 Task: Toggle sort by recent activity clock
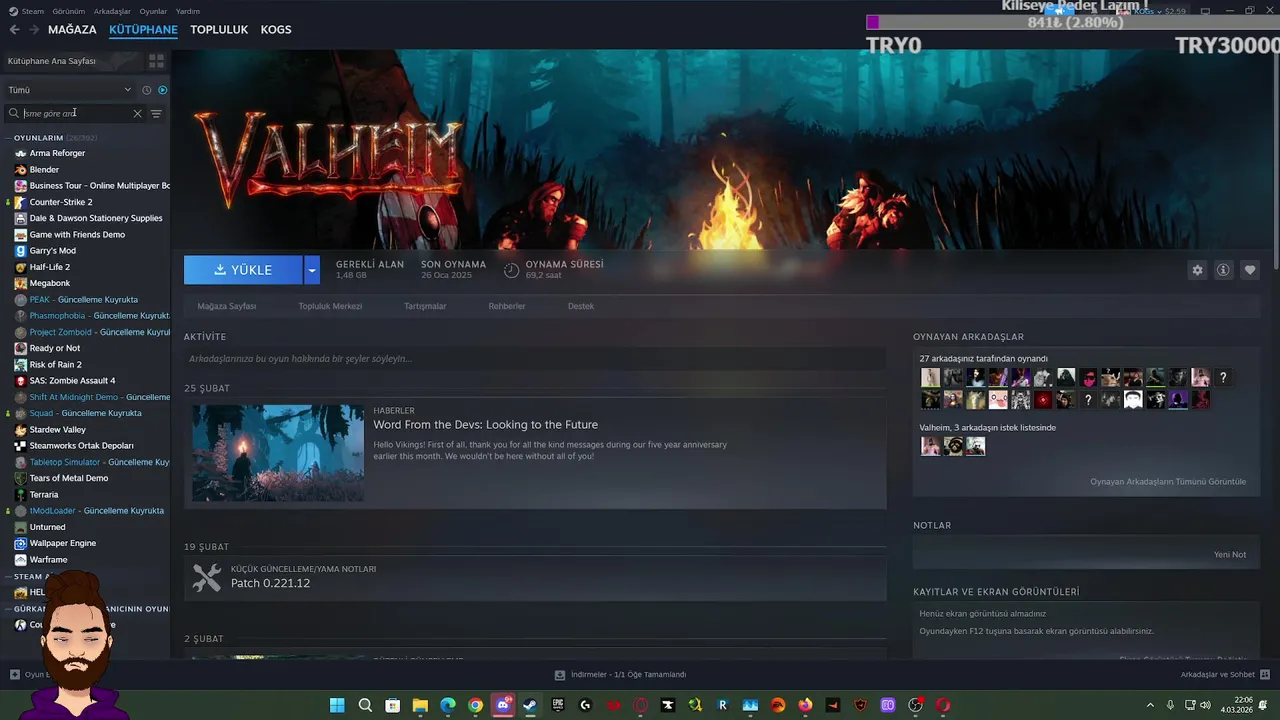pyautogui.click(x=147, y=90)
